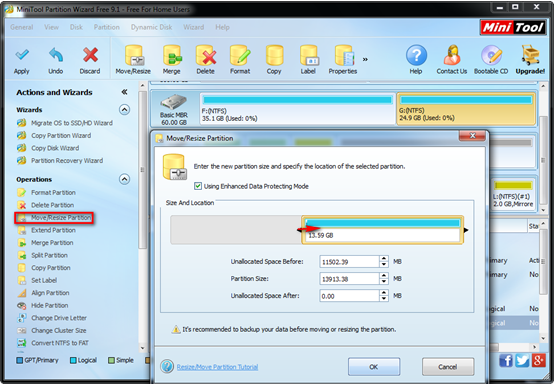Choose Convert NTFS to FAT operation

point(60,343)
